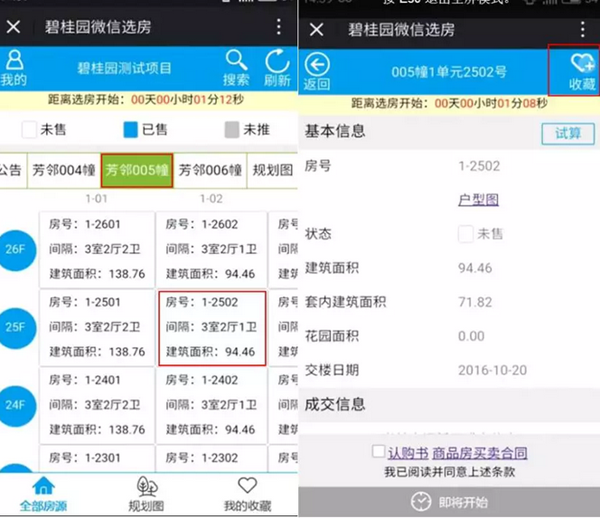Open left screen's three-dot menu
This screenshot has height=518, width=600.
point(279,27)
